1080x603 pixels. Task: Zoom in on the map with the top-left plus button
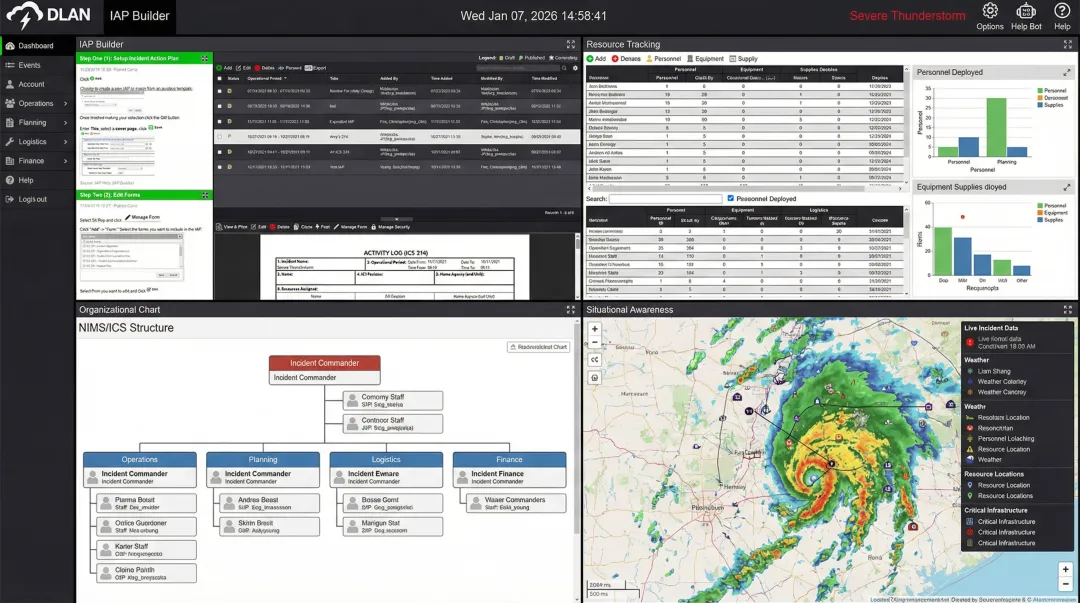click(595, 329)
